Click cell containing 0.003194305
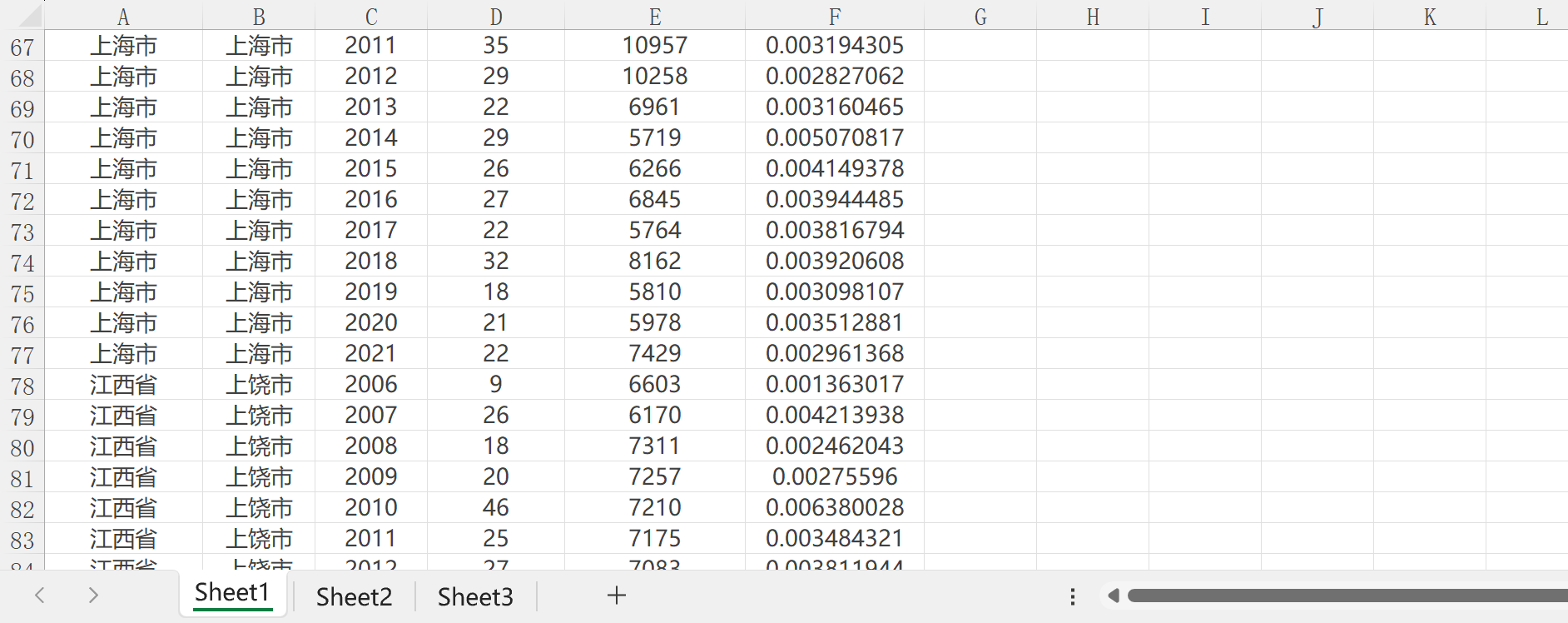The height and width of the screenshot is (623, 1568). [835, 45]
